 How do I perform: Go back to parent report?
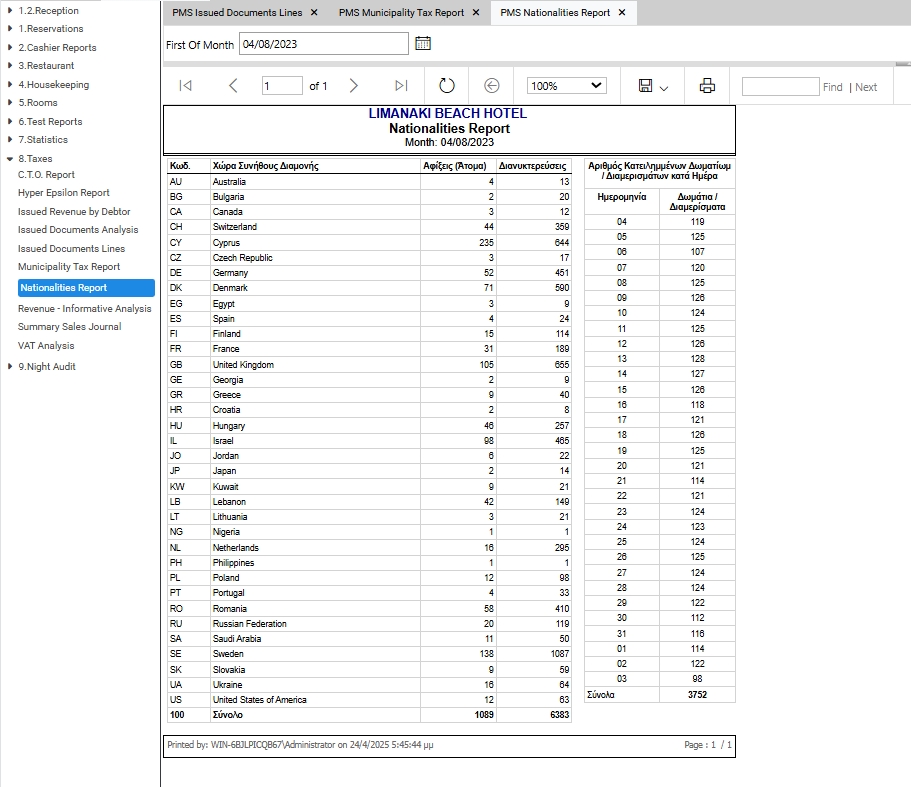pos(492,86)
